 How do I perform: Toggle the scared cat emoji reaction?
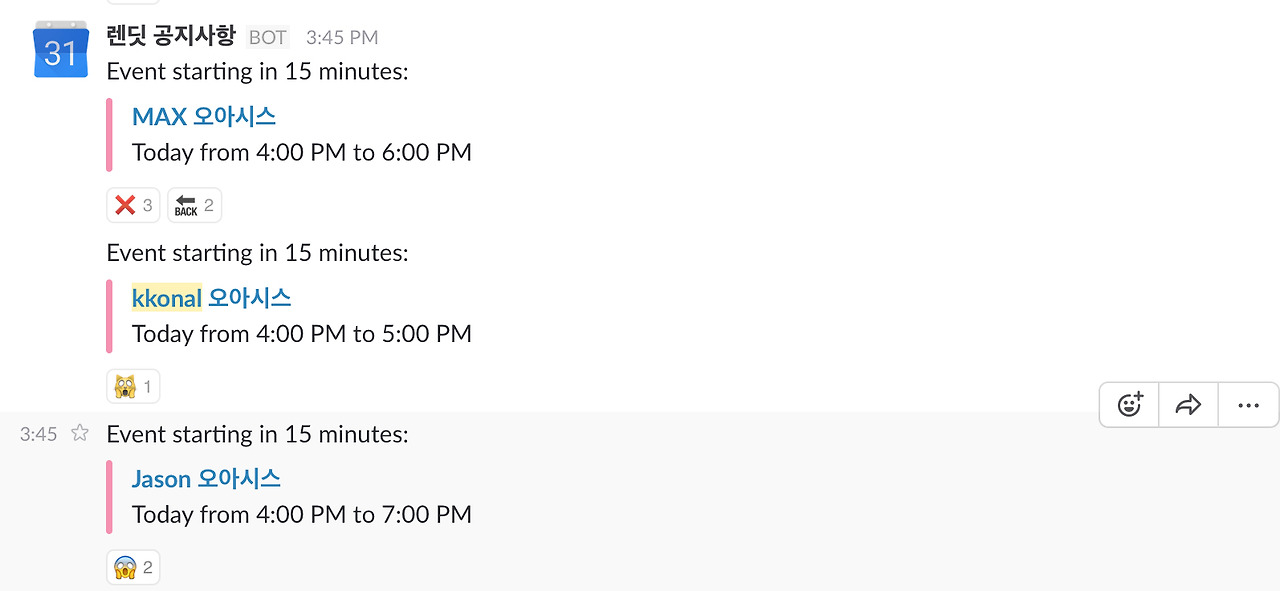click(133, 386)
